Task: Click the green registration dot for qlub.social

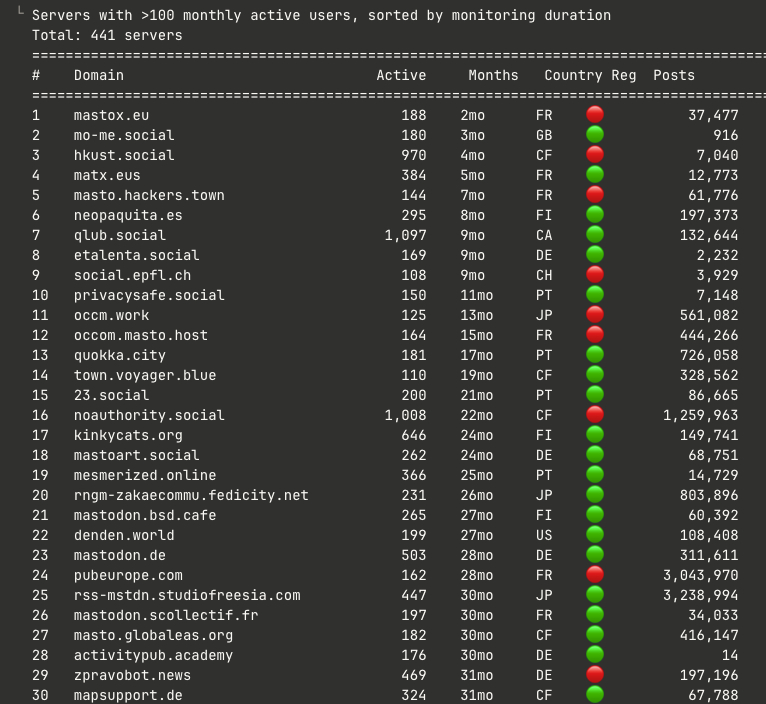Action: tap(595, 235)
